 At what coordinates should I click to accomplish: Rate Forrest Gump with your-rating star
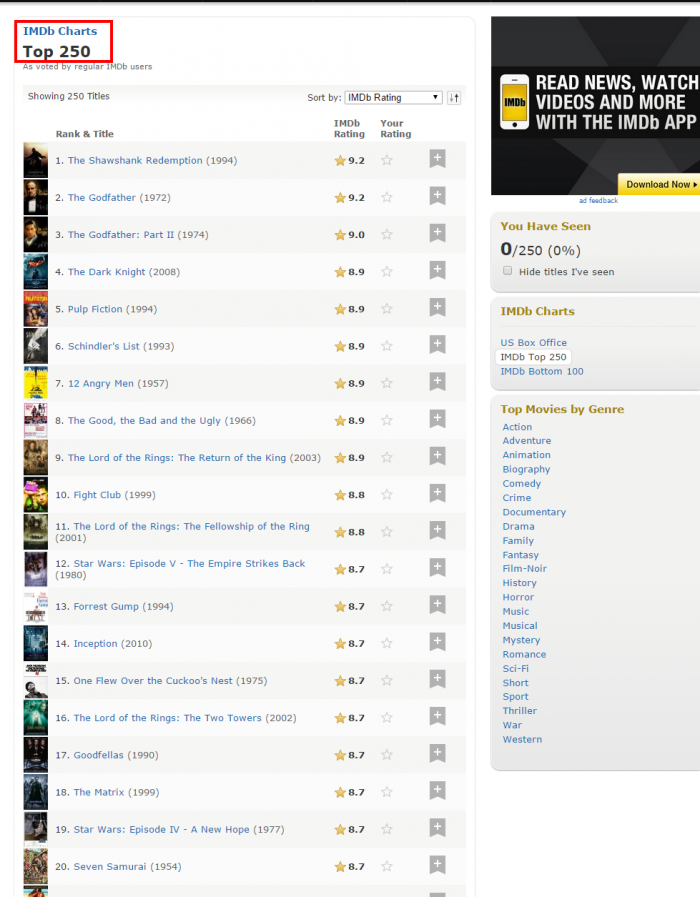pos(387,606)
